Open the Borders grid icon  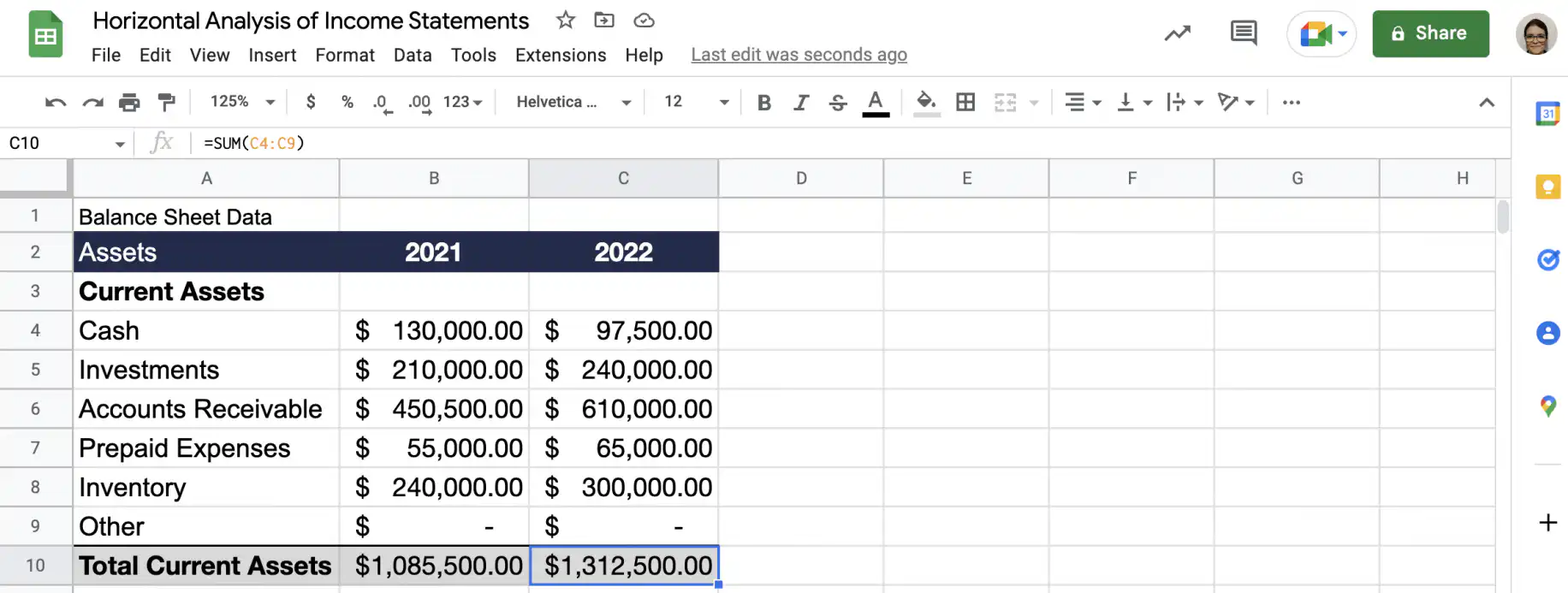(965, 102)
